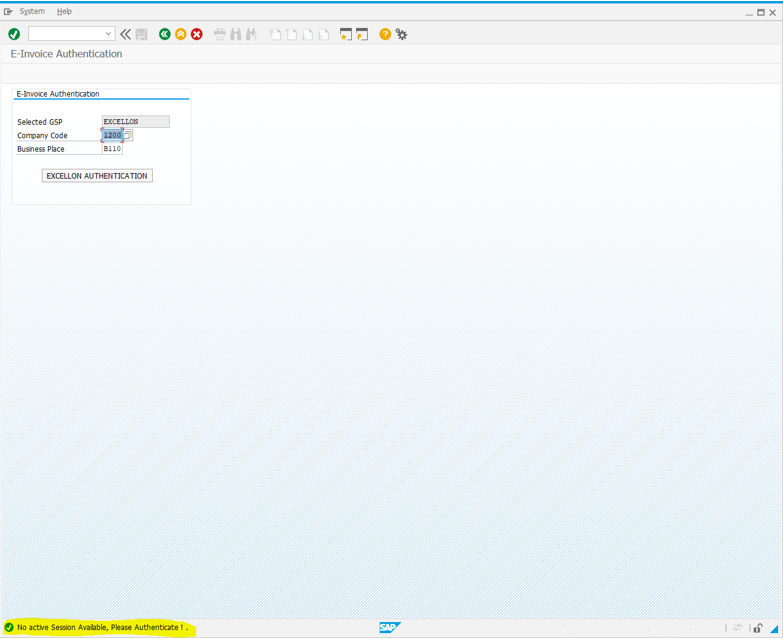The image size is (783, 639).
Task: Click the EXCELLON AUTHENTICATION button
Action: [97, 176]
